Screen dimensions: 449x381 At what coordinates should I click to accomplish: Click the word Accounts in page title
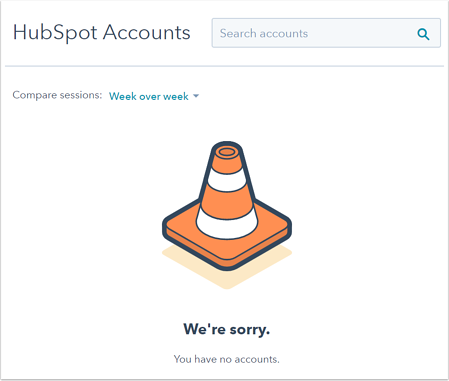[x=147, y=33]
